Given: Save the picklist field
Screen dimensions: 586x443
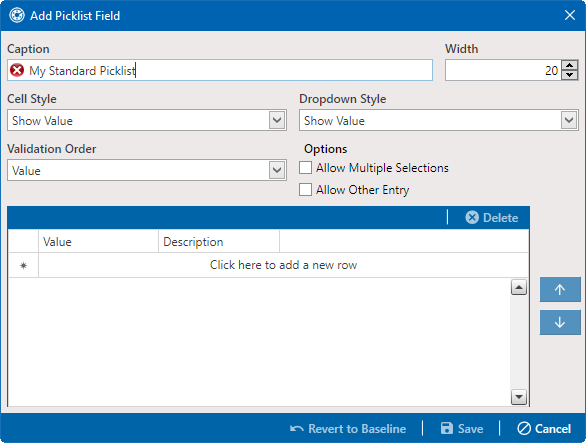Looking at the screenshot, I should point(462,428).
